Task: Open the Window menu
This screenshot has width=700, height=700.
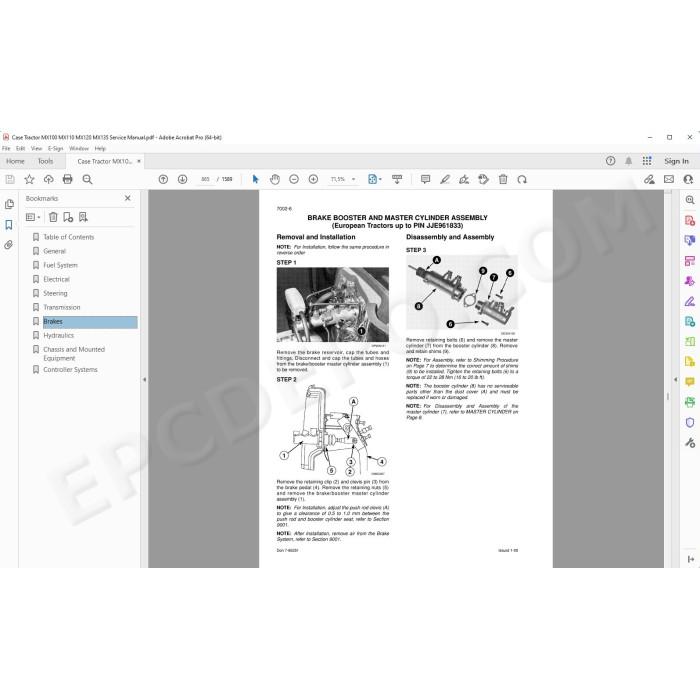Action: click(x=79, y=149)
